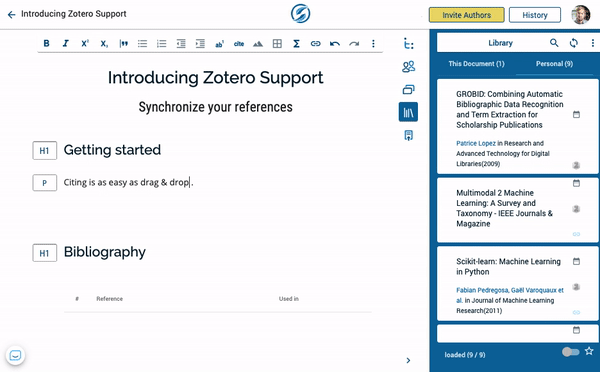Decrease indent of the paragraph
Screen dimensions: 600x372
[181, 44]
